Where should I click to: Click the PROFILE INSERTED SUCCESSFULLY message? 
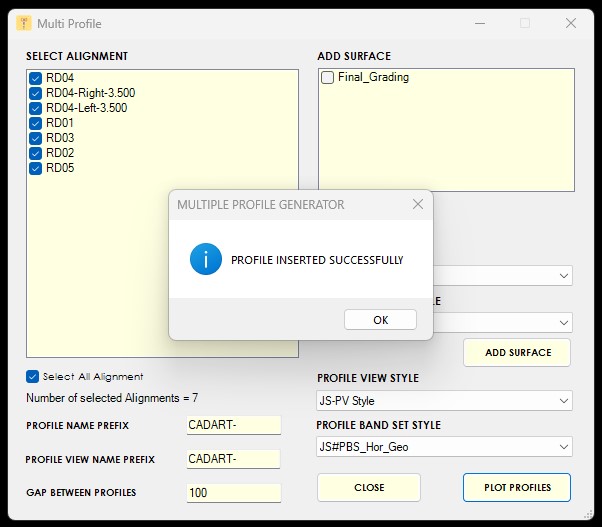point(317,260)
